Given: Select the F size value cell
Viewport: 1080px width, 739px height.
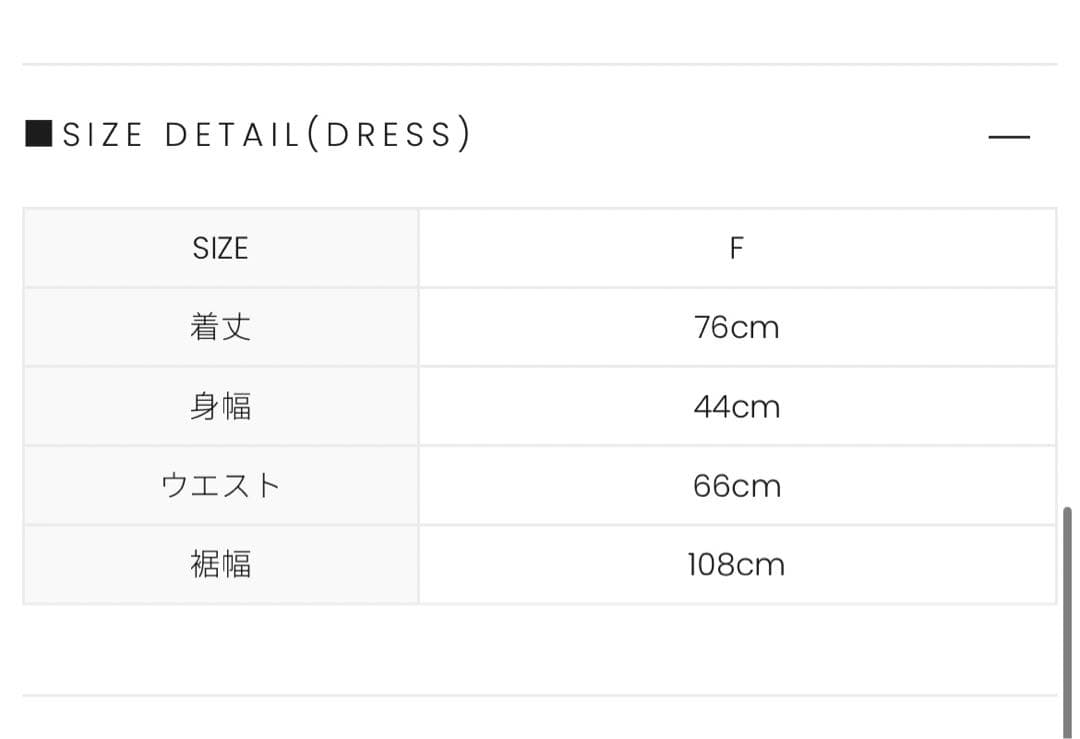Looking at the screenshot, I should tap(737, 247).
